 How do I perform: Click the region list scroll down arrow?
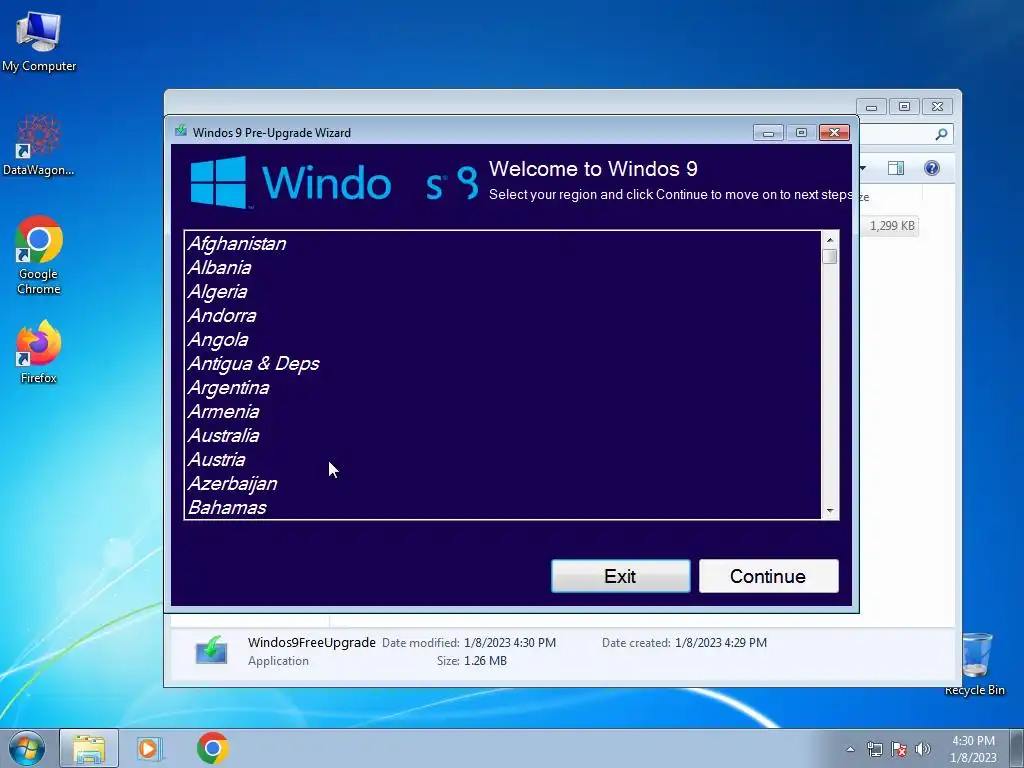[x=830, y=511]
